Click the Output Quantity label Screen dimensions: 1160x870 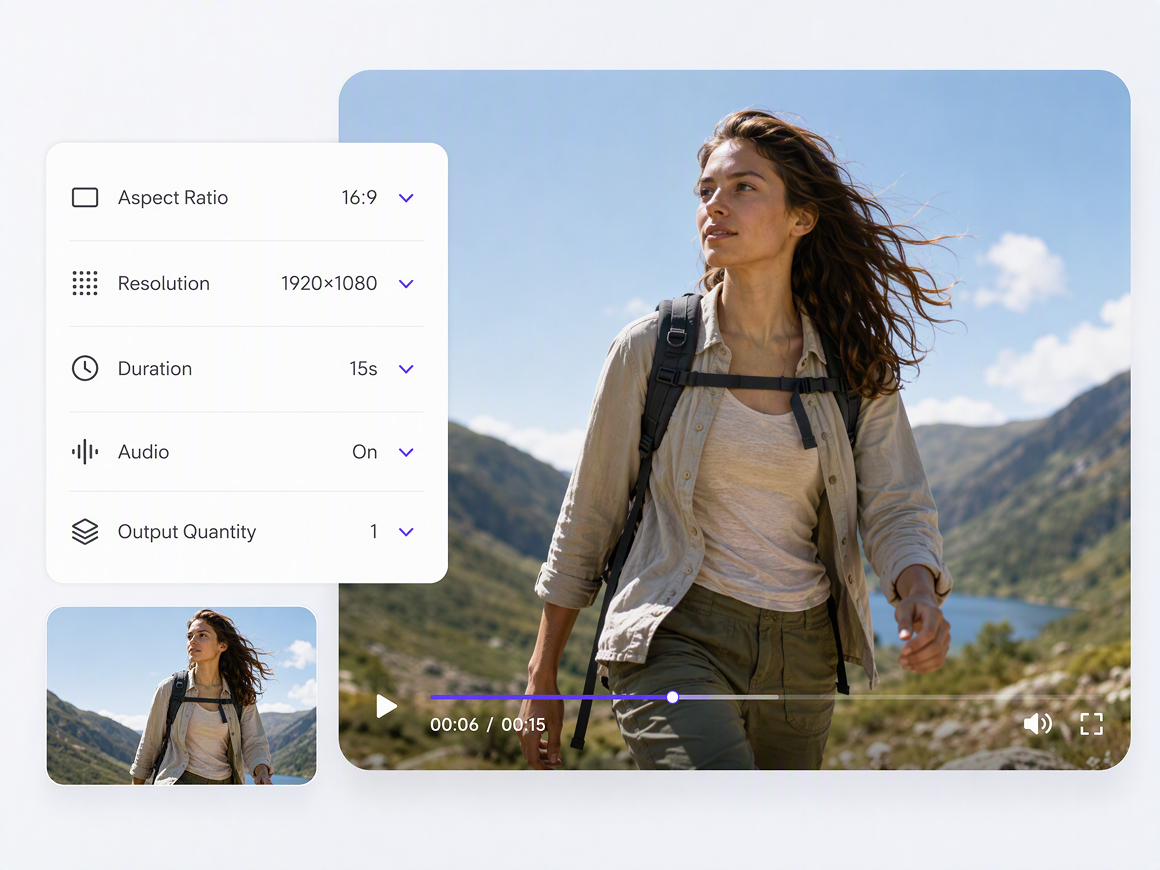click(187, 532)
